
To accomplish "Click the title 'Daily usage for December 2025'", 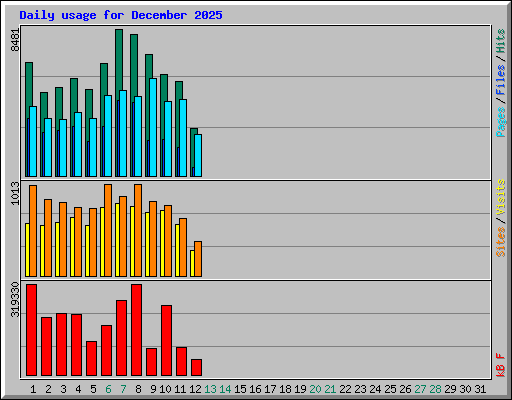I will click(121, 15).
